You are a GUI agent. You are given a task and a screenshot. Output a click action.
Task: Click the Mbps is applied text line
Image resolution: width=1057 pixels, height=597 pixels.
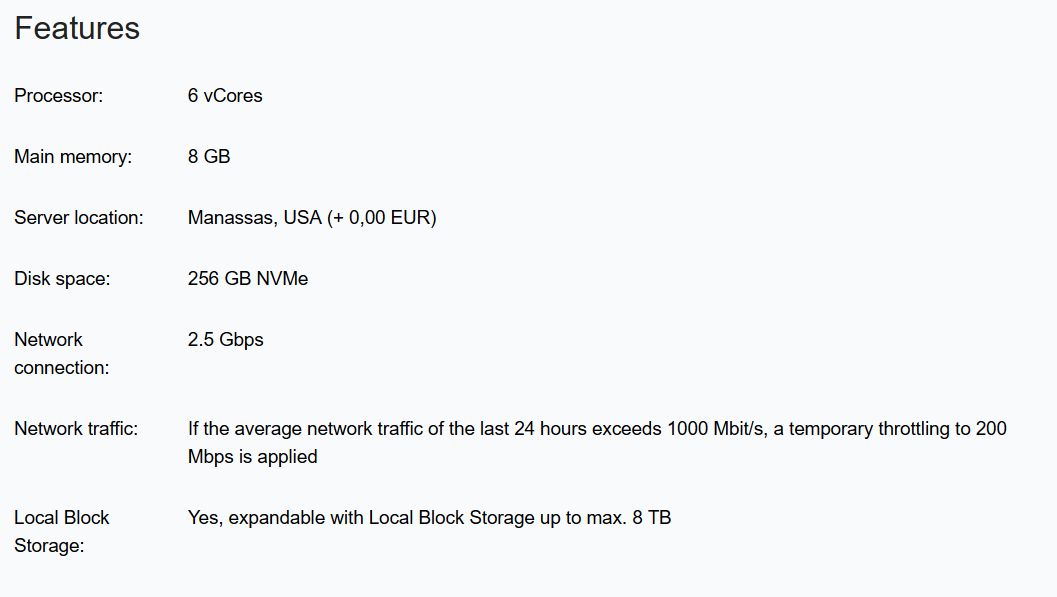click(x=253, y=457)
